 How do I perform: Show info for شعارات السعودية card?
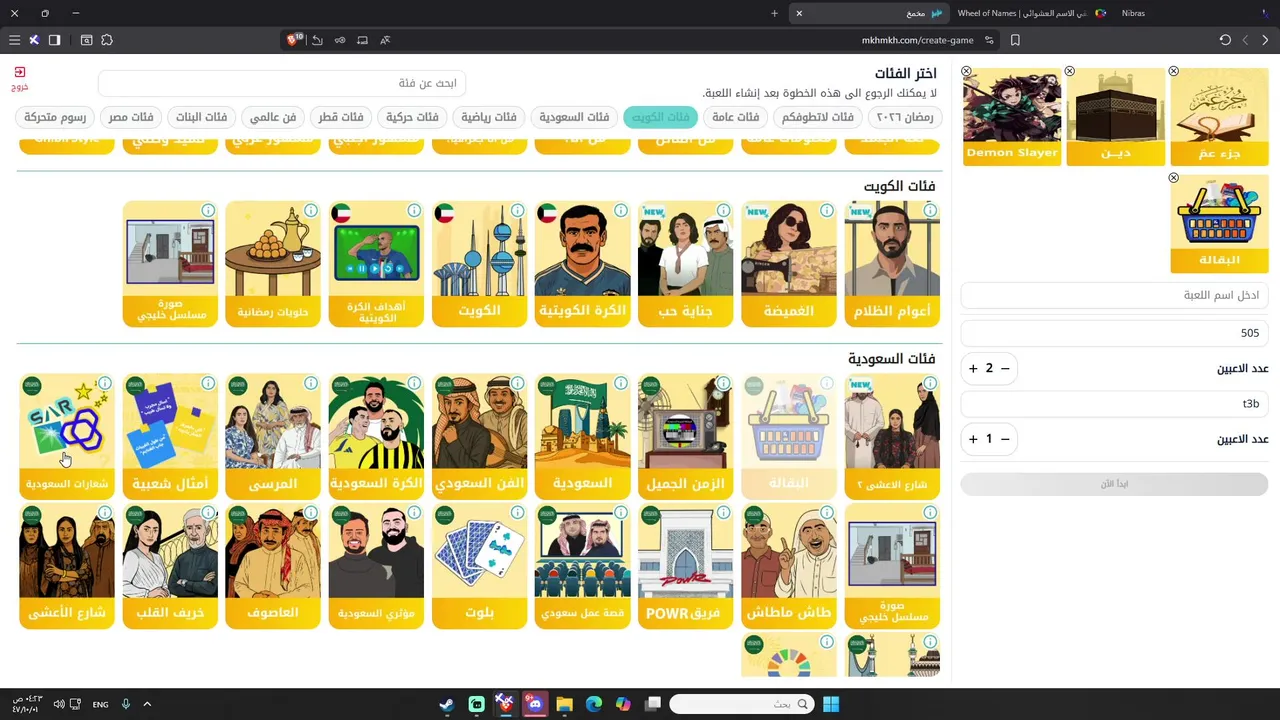[x=105, y=383]
